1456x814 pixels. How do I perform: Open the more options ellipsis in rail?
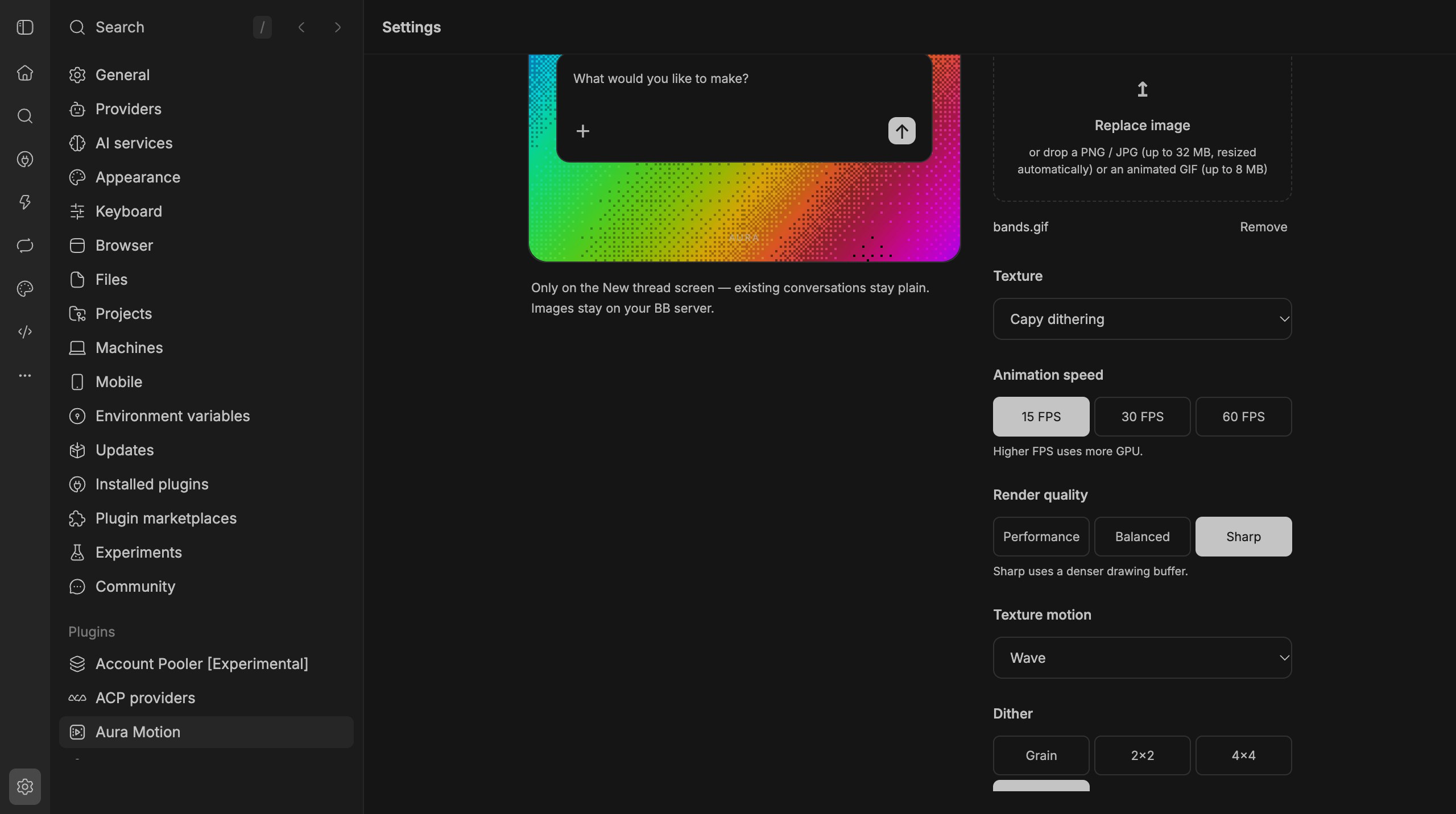point(25,375)
